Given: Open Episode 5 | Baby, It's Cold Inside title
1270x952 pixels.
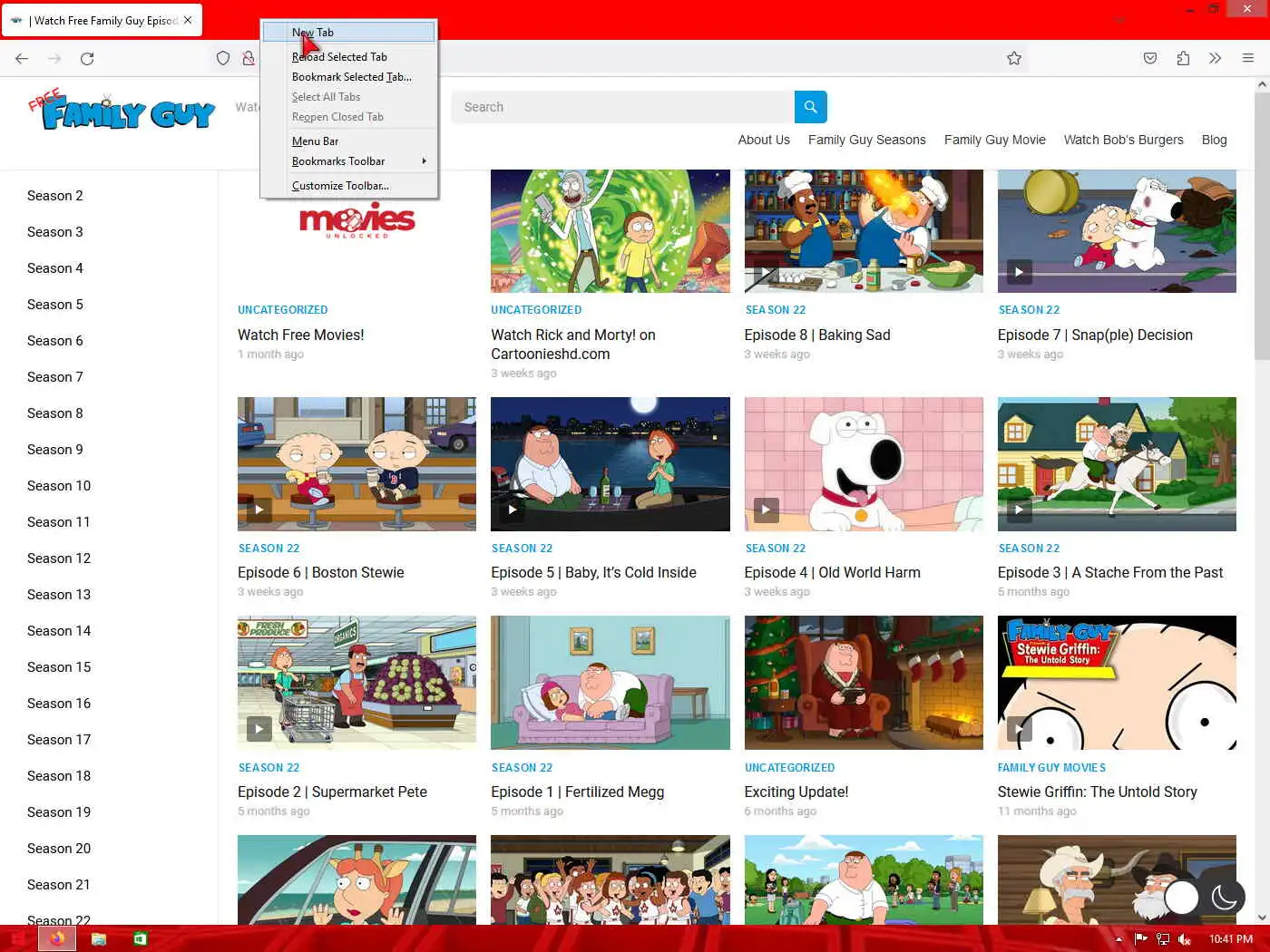Looking at the screenshot, I should point(593,573).
